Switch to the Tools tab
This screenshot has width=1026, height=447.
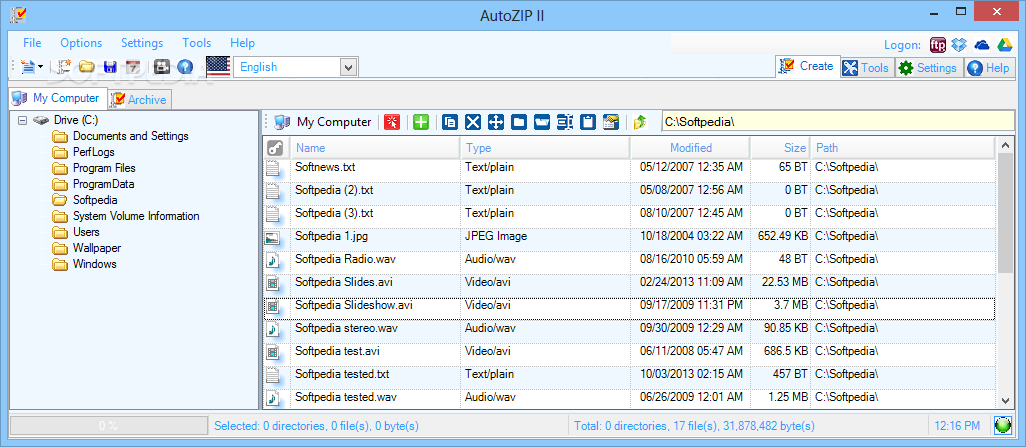pyautogui.click(x=866, y=67)
